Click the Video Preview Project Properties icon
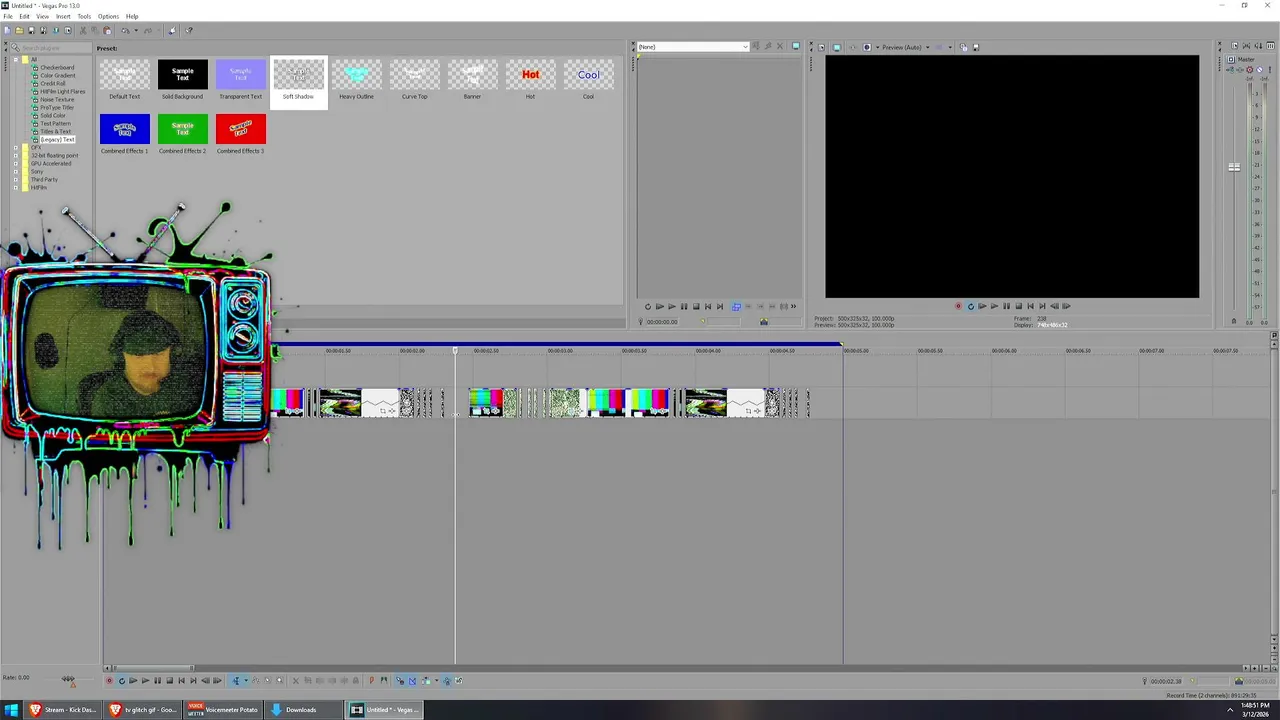This screenshot has height=720, width=1280. click(822, 47)
